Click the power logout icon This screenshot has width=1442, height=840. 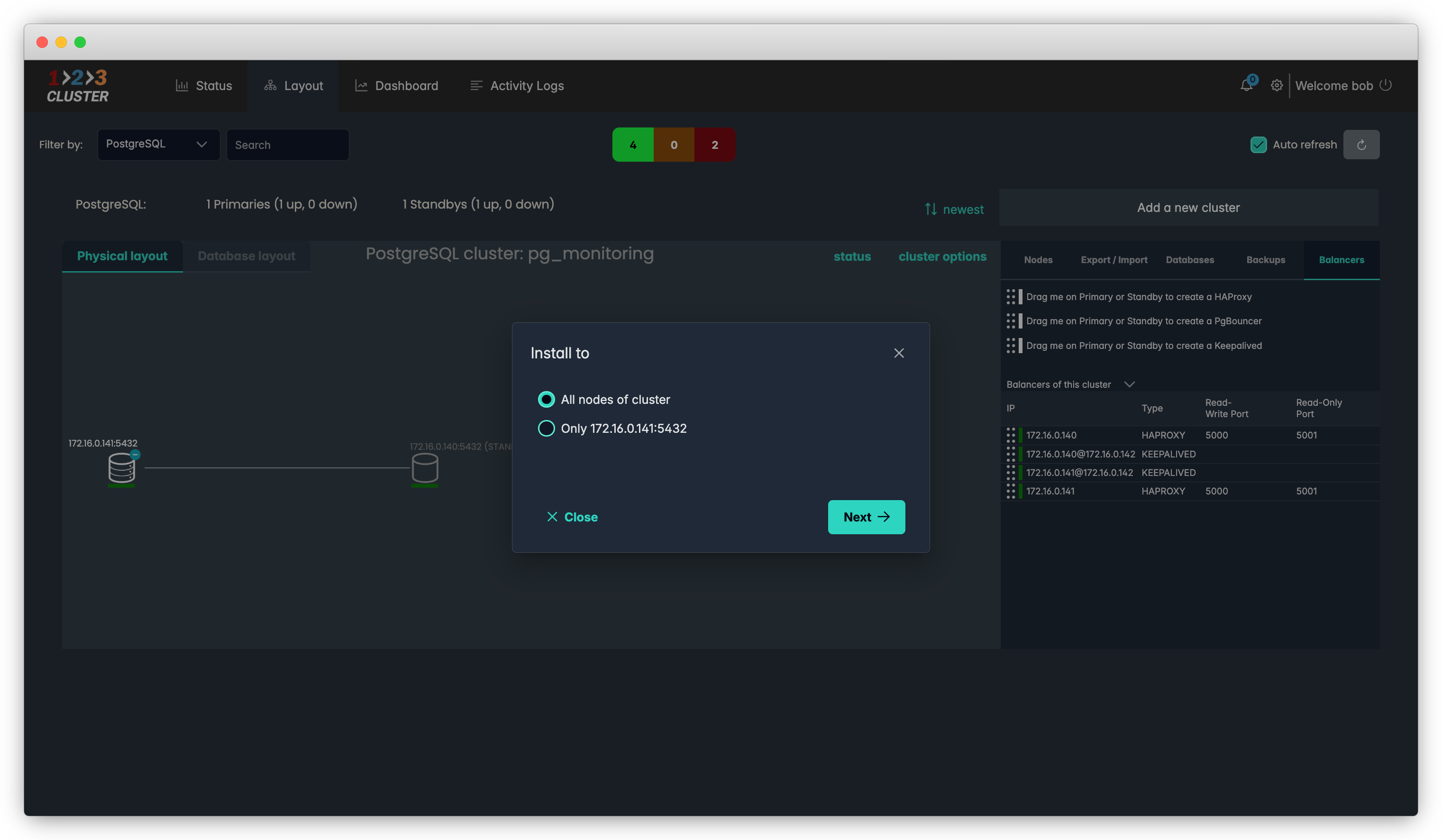point(1385,85)
